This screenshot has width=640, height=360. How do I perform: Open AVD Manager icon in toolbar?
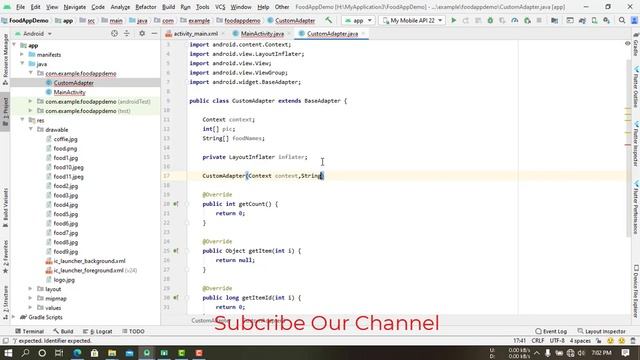(x=594, y=20)
